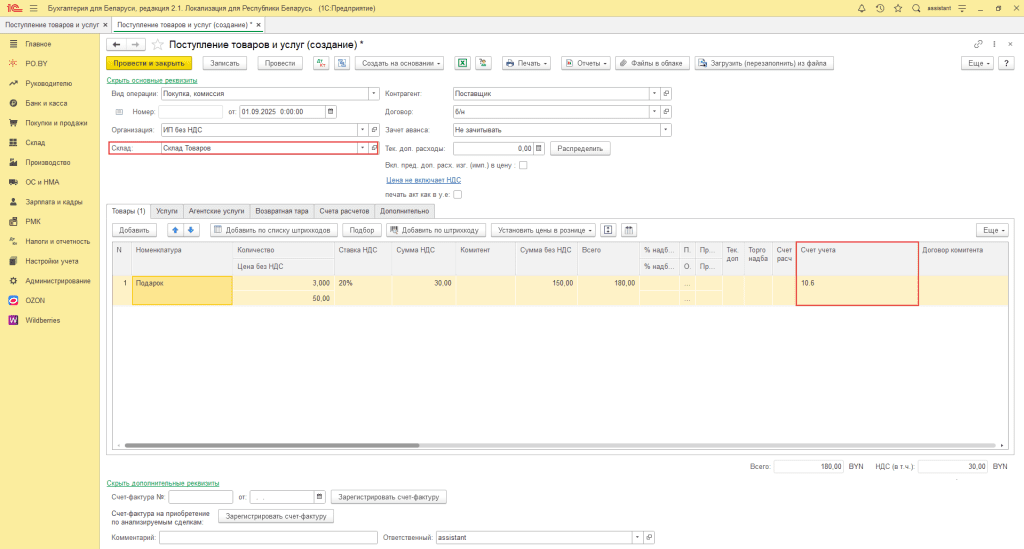Expand Ответственный dropdown arrow
Viewport: 1024px width, 549px height.
pyautogui.click(x=637, y=537)
